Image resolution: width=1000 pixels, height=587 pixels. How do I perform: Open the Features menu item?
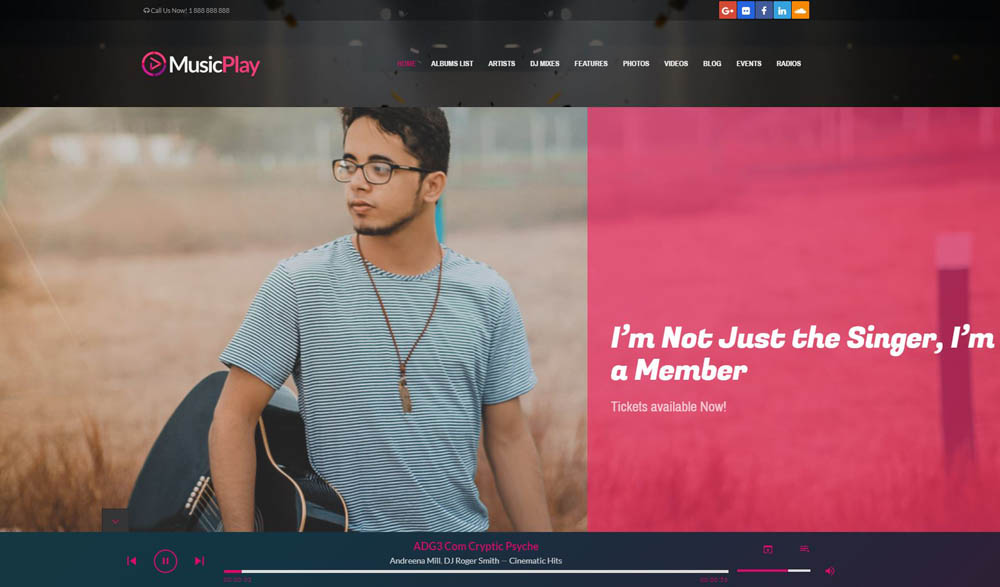click(x=591, y=64)
